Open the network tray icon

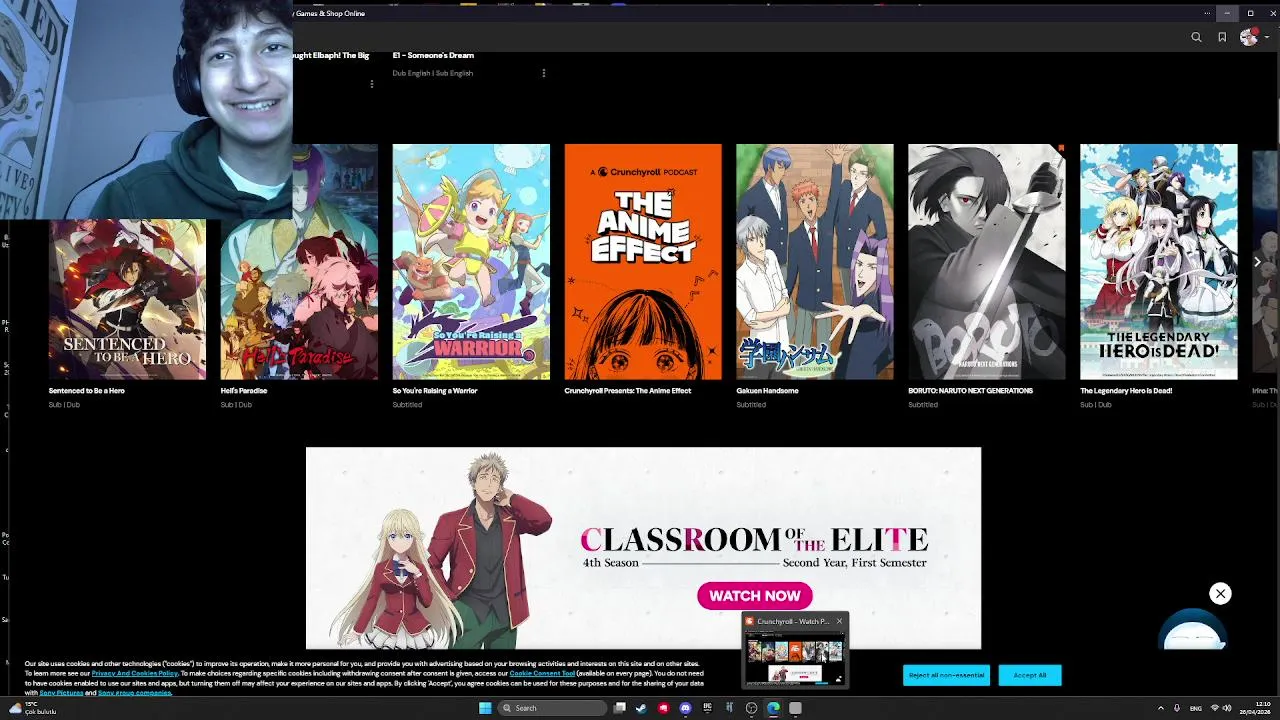1215,708
